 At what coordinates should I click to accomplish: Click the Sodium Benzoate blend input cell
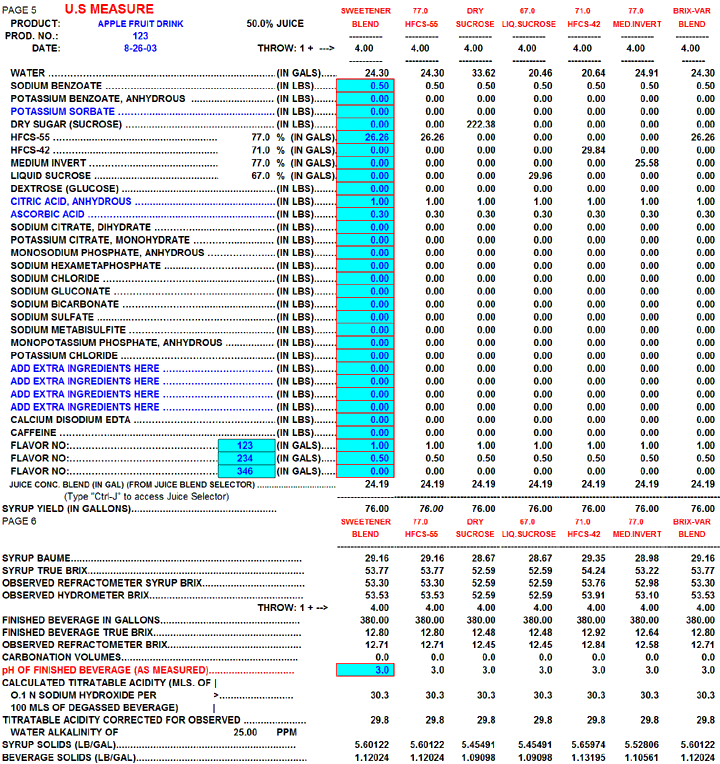366,86
